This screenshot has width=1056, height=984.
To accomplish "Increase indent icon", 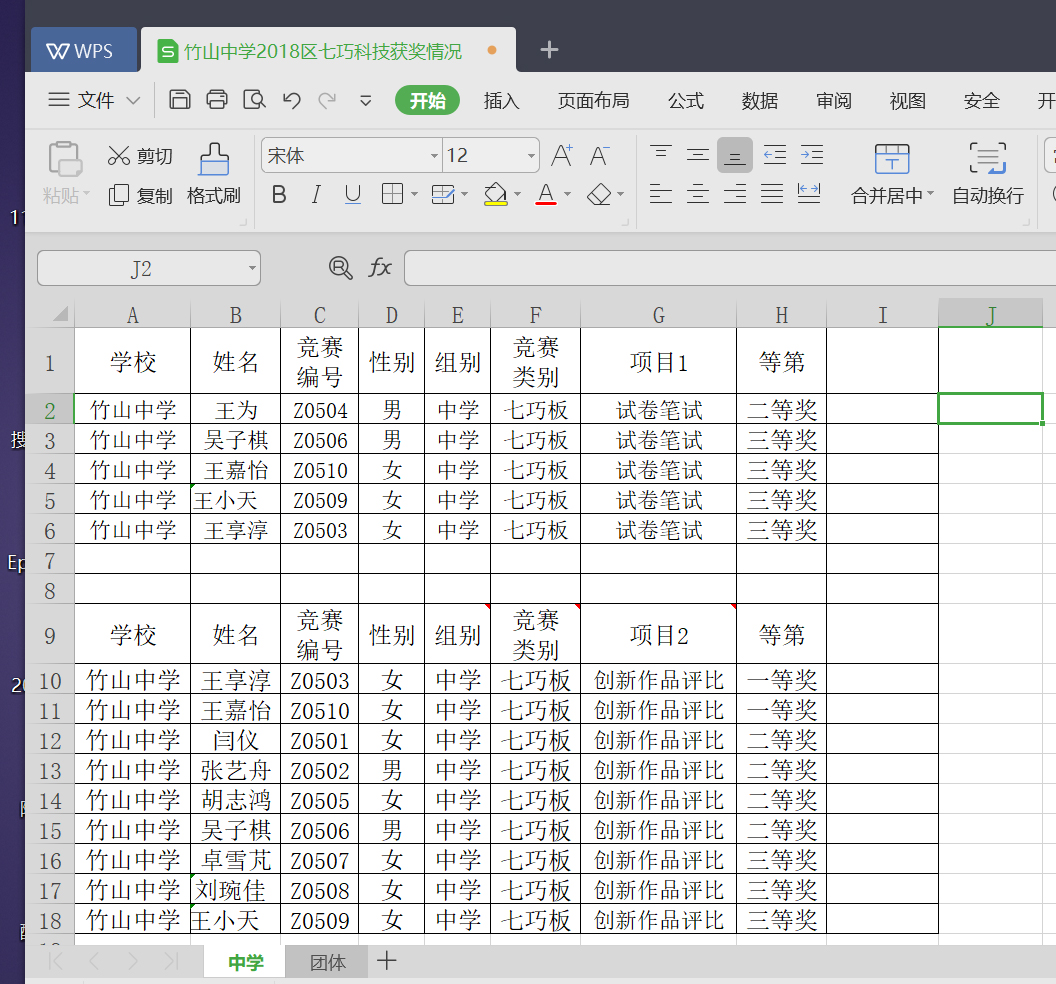I will point(812,155).
